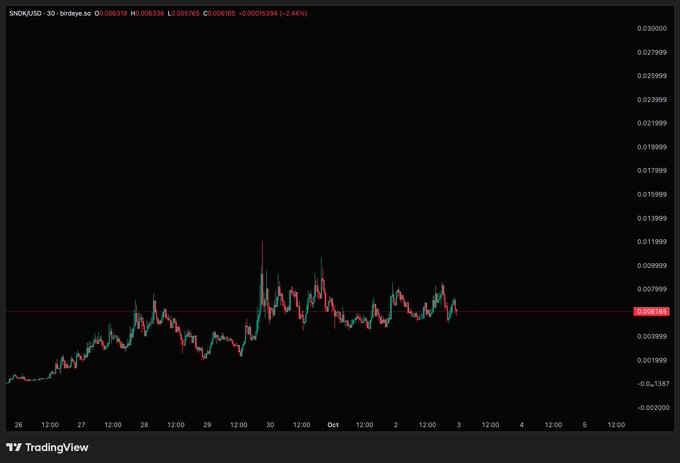The width and height of the screenshot is (680, 463).
Task: Click the 0.013999 price axis label
Action: 652,218
